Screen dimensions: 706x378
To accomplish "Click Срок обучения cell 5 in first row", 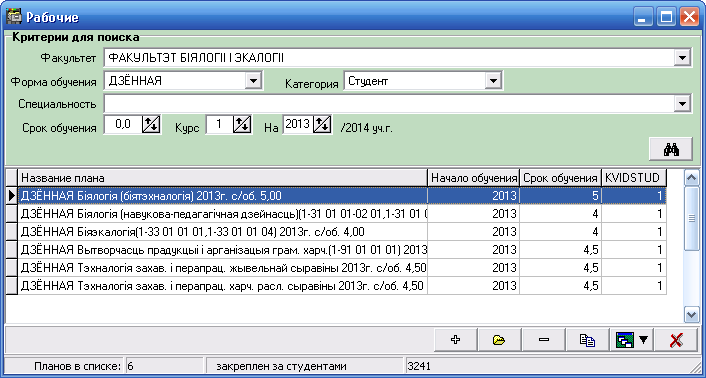I will click(x=561, y=196).
